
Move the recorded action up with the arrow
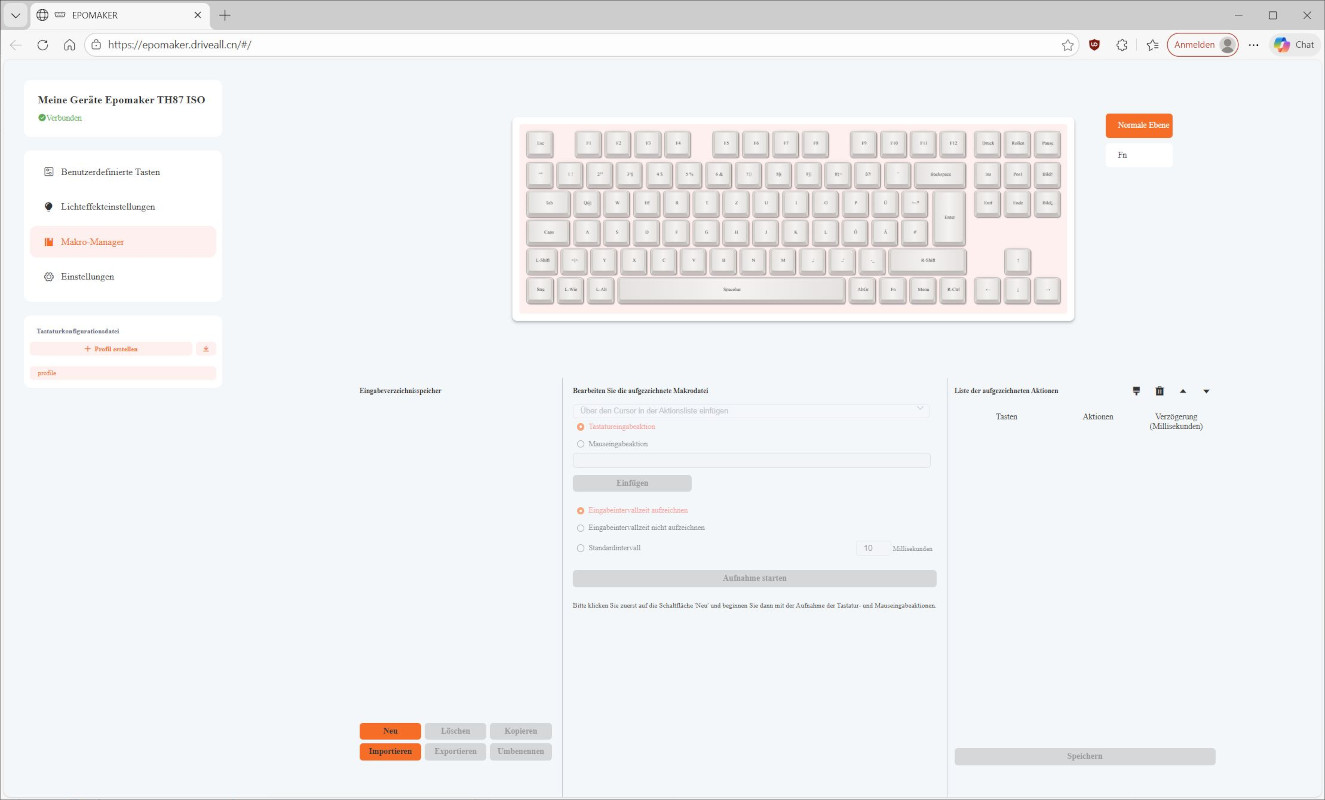(1183, 391)
